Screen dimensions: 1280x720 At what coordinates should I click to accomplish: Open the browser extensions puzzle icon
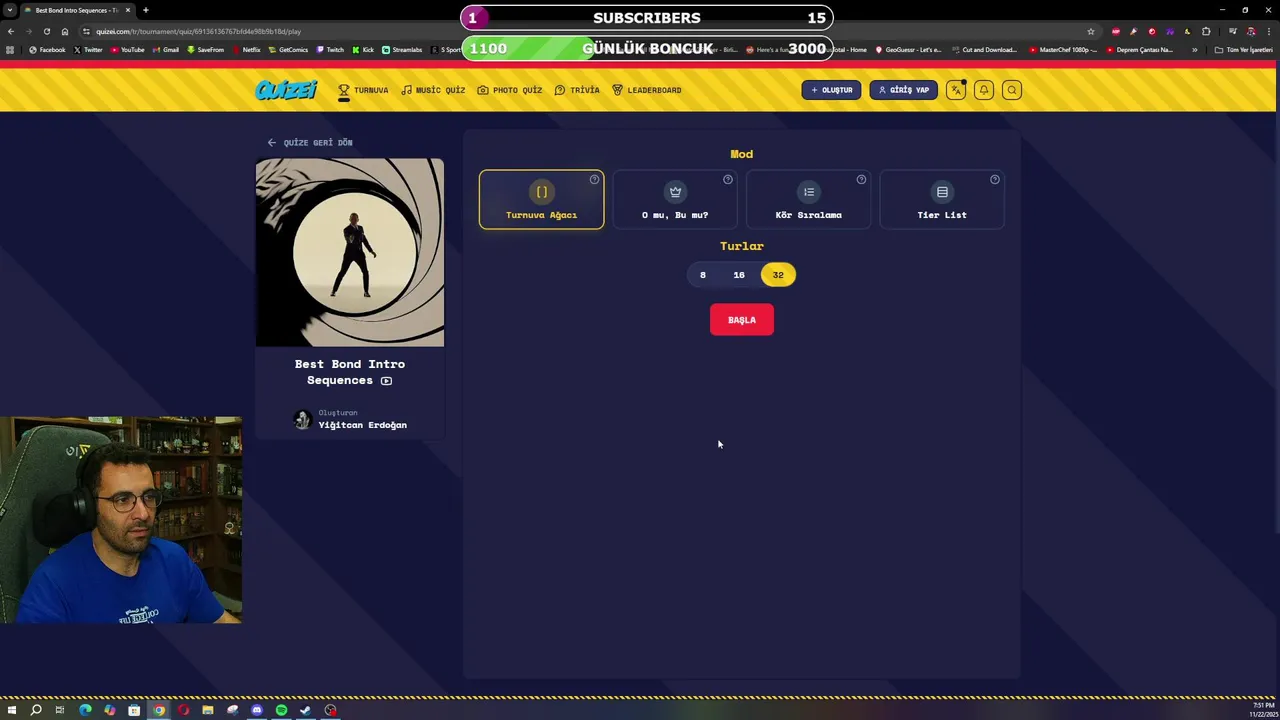tap(1206, 31)
